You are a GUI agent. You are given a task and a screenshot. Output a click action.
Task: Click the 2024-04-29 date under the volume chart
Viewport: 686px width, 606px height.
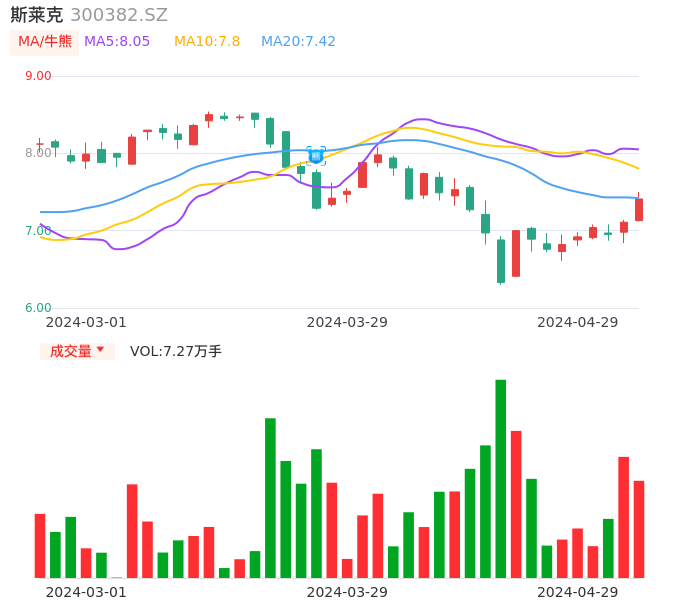point(578,592)
